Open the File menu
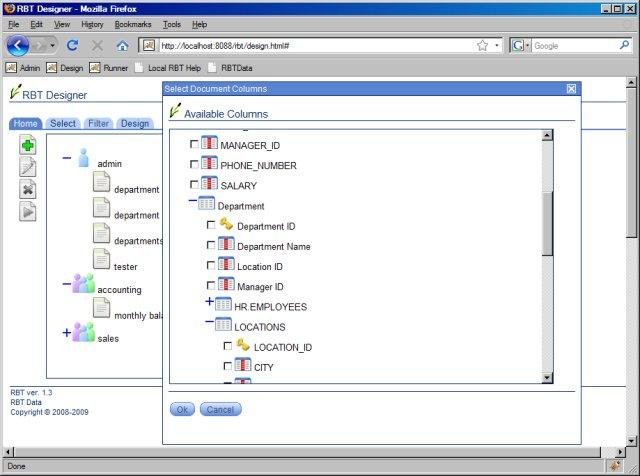Image resolution: width=640 pixels, height=476 pixels. click(x=13, y=24)
